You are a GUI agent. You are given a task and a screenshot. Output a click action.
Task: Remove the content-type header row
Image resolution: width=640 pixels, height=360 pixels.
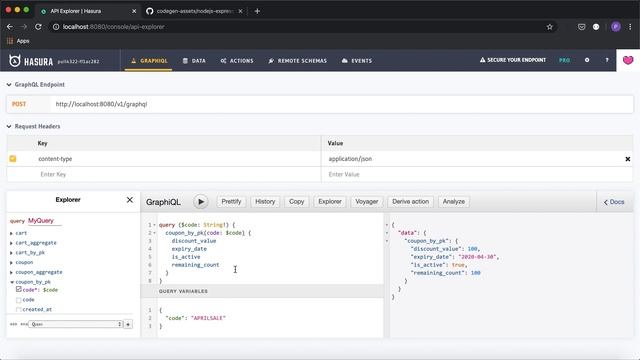628,159
